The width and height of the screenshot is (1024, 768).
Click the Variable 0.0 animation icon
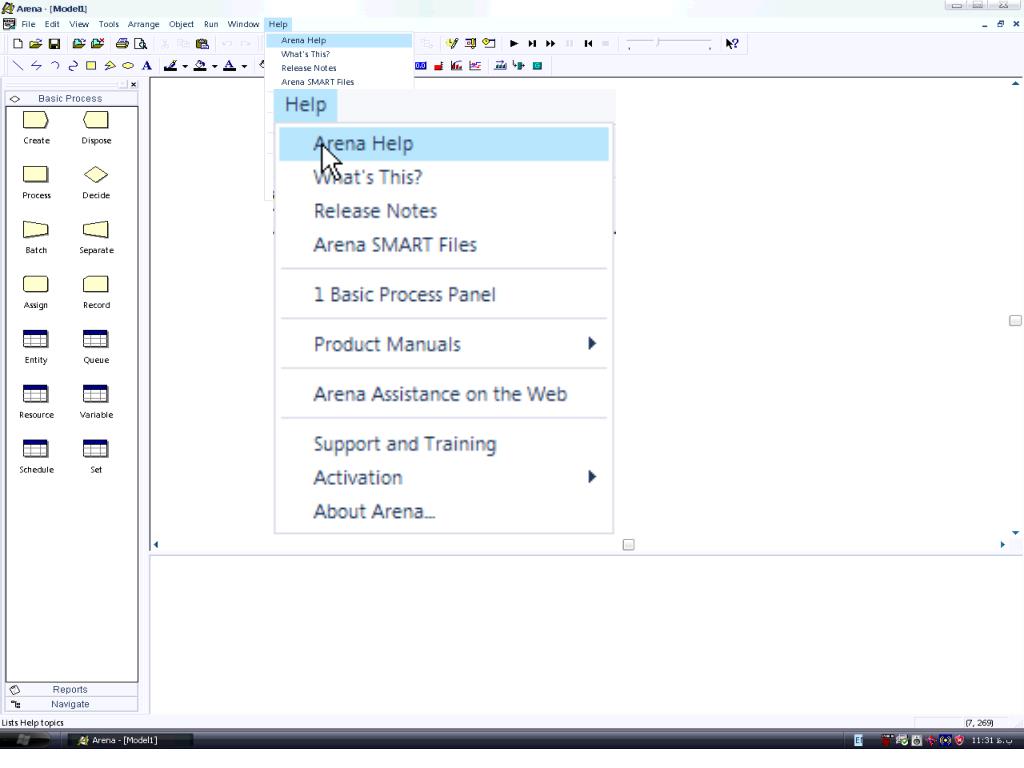pos(421,65)
